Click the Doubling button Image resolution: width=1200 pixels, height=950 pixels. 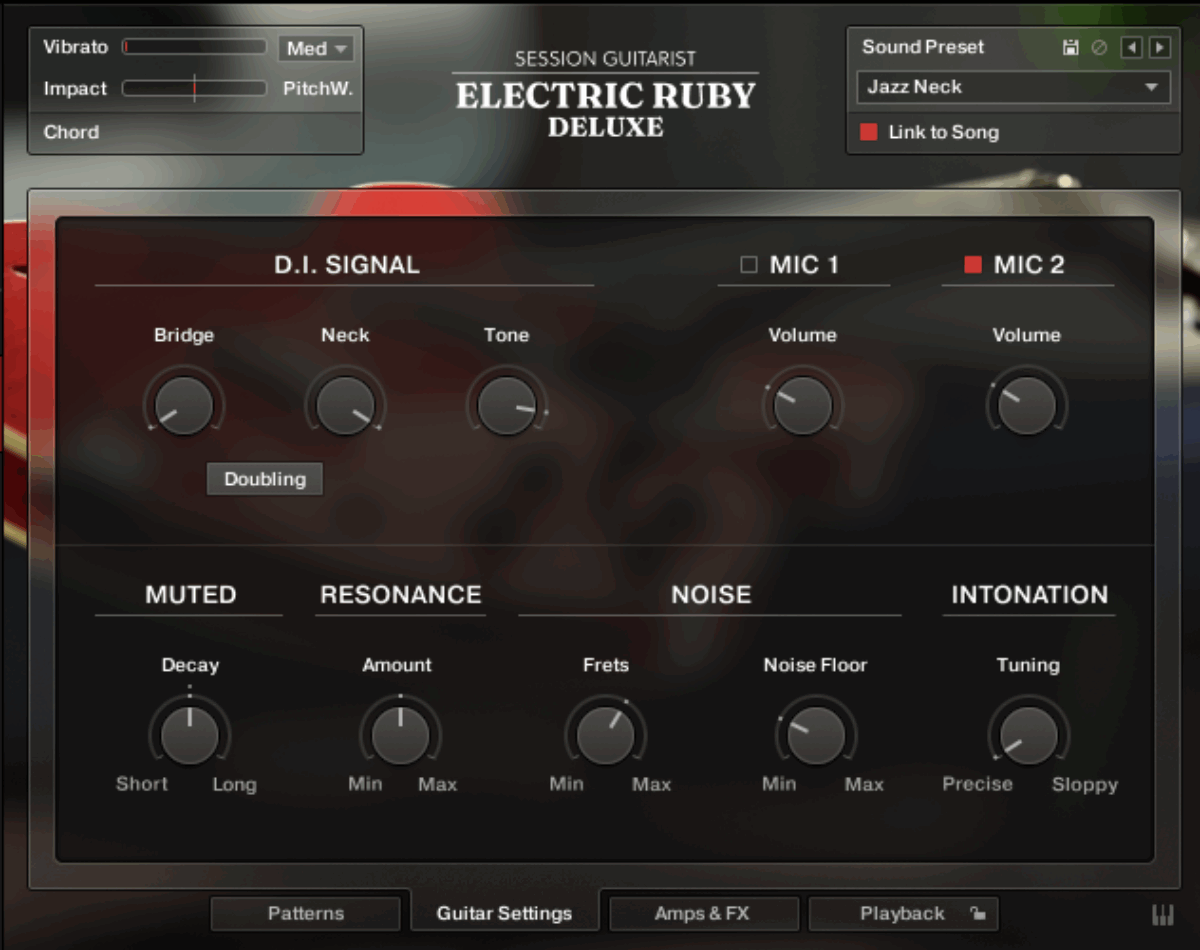tap(264, 478)
